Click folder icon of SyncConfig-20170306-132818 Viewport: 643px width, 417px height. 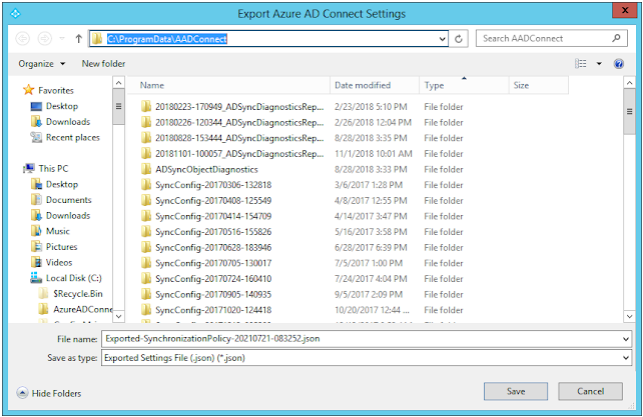146,185
